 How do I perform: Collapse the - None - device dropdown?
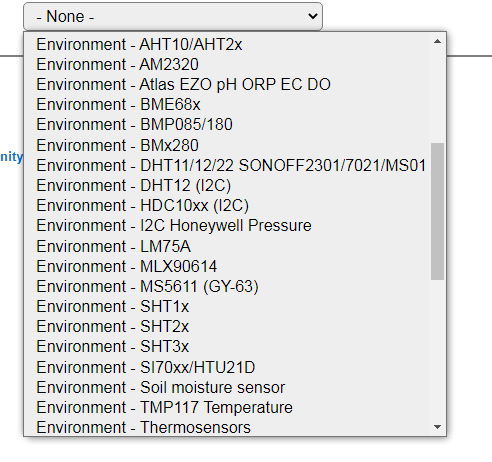(x=173, y=16)
